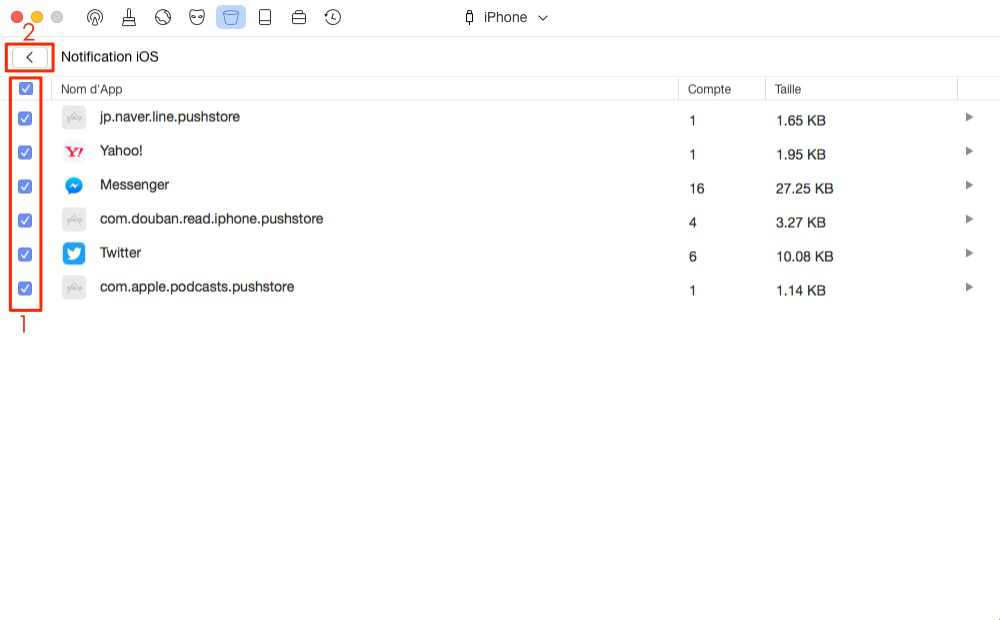Click the Messenger app icon
1000x620 pixels.
coord(74,186)
